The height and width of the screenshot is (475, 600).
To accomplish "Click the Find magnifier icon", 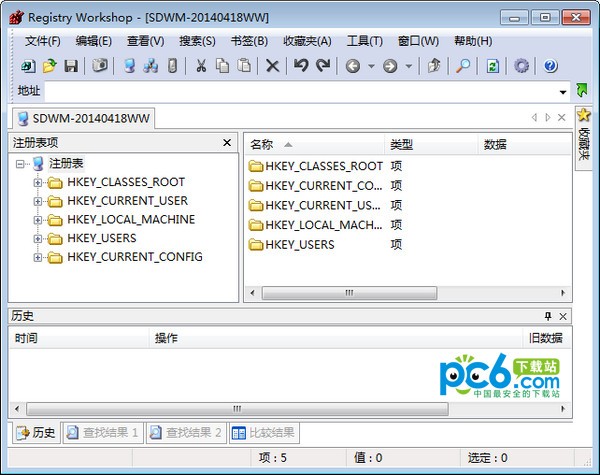I will [463, 66].
